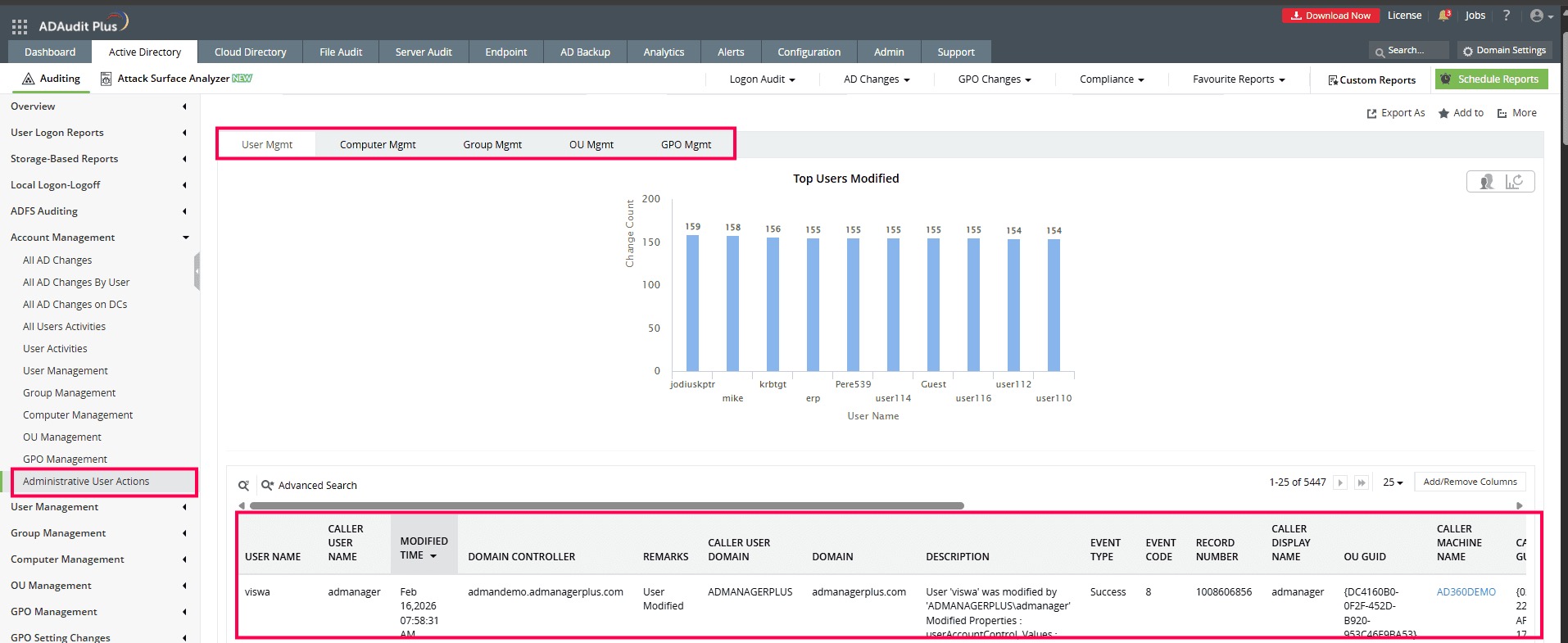Switch to the GPO Mgmt tab

pos(687,145)
